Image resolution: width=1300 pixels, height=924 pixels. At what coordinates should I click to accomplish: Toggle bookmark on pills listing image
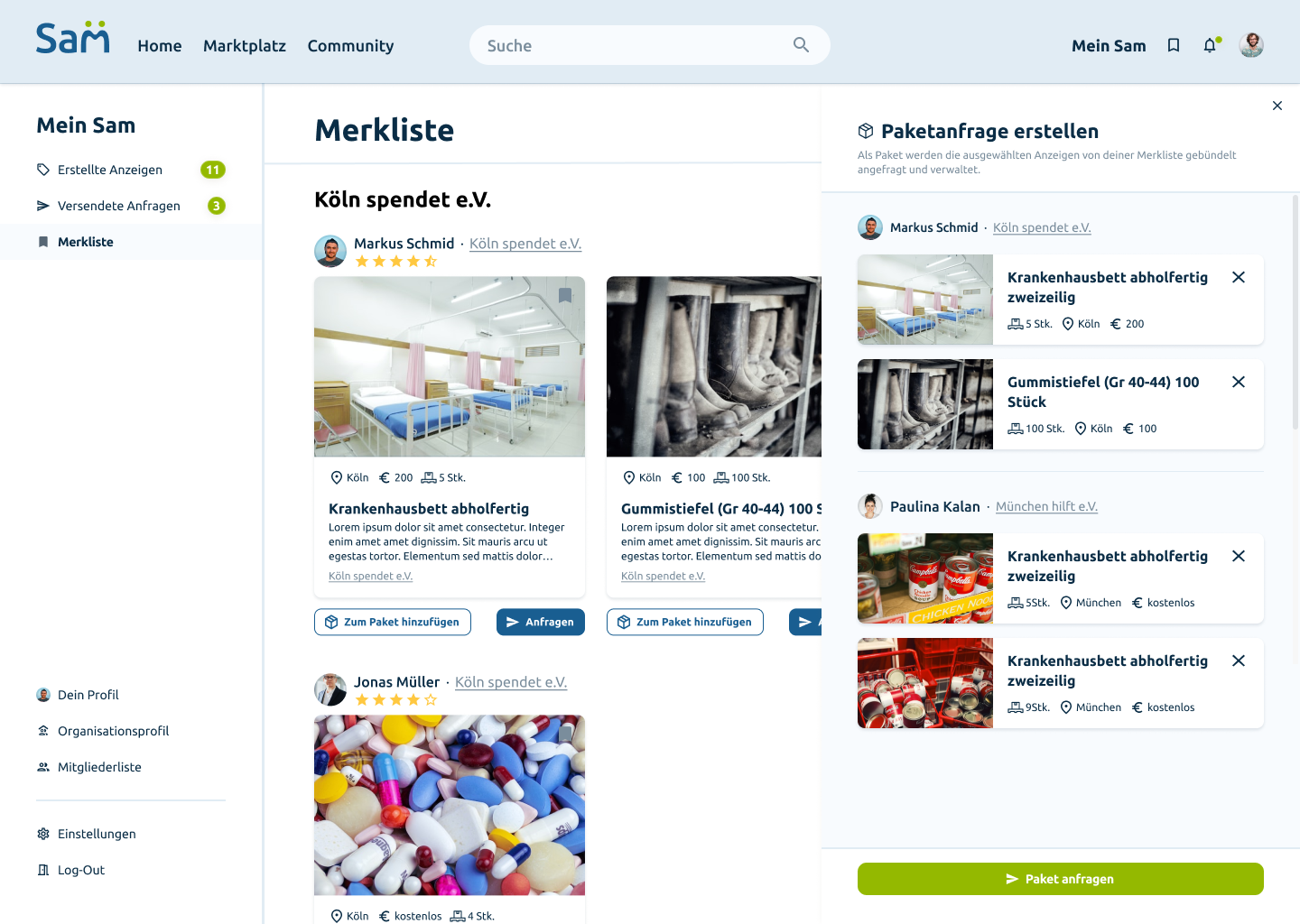click(565, 734)
